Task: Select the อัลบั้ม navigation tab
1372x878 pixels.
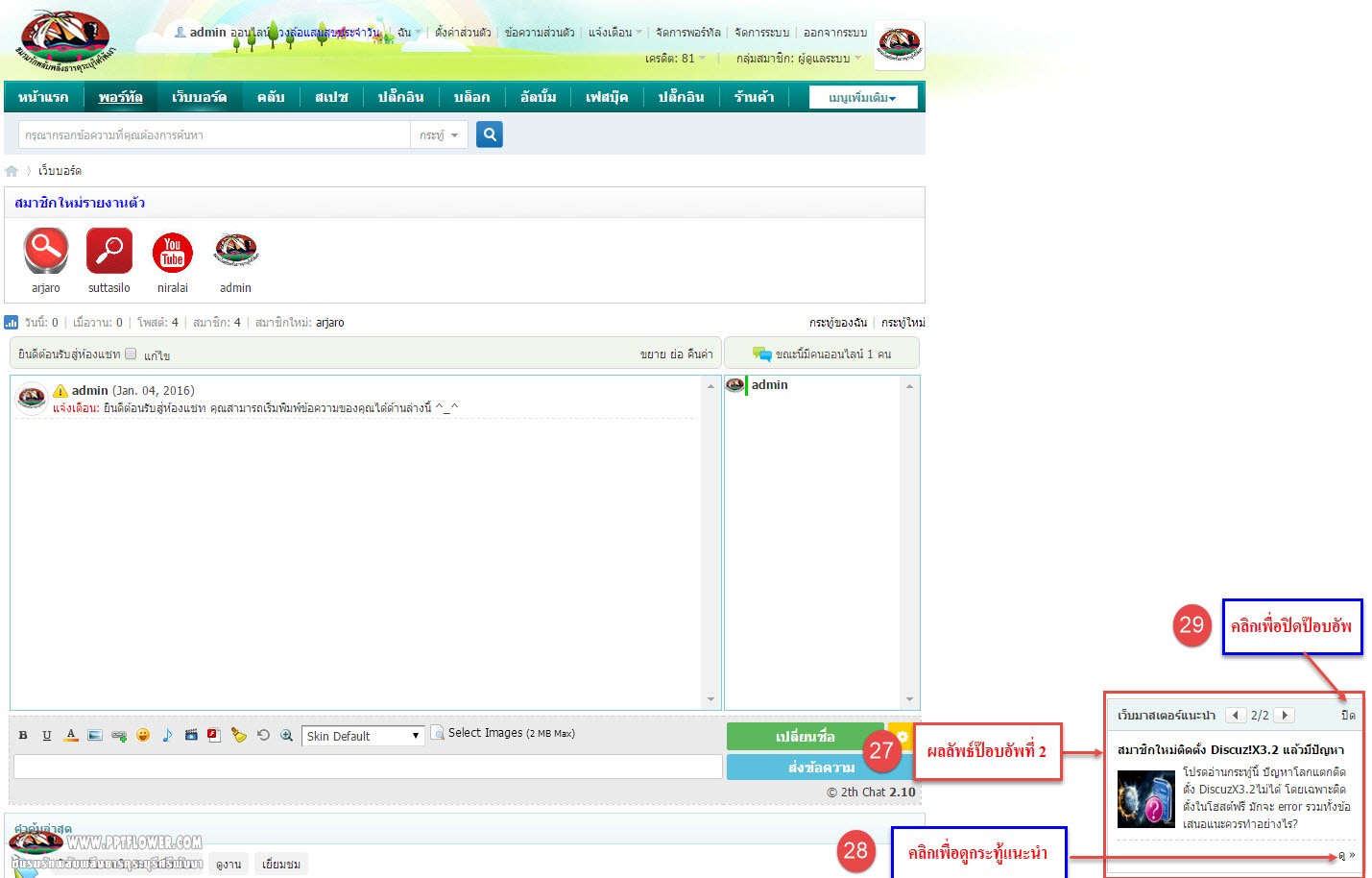Action: tap(538, 97)
